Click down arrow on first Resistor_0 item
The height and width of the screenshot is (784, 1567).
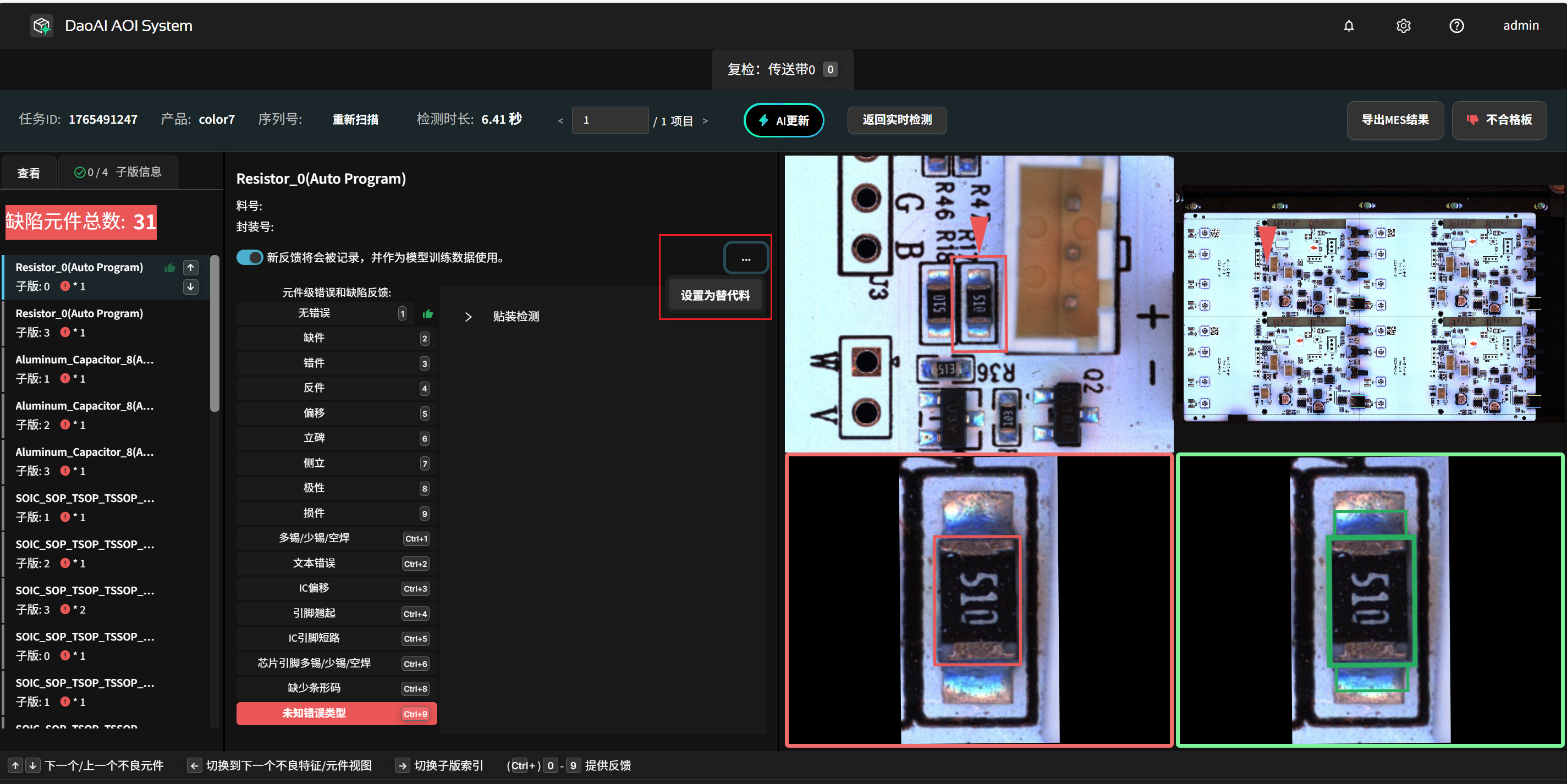[x=190, y=286]
